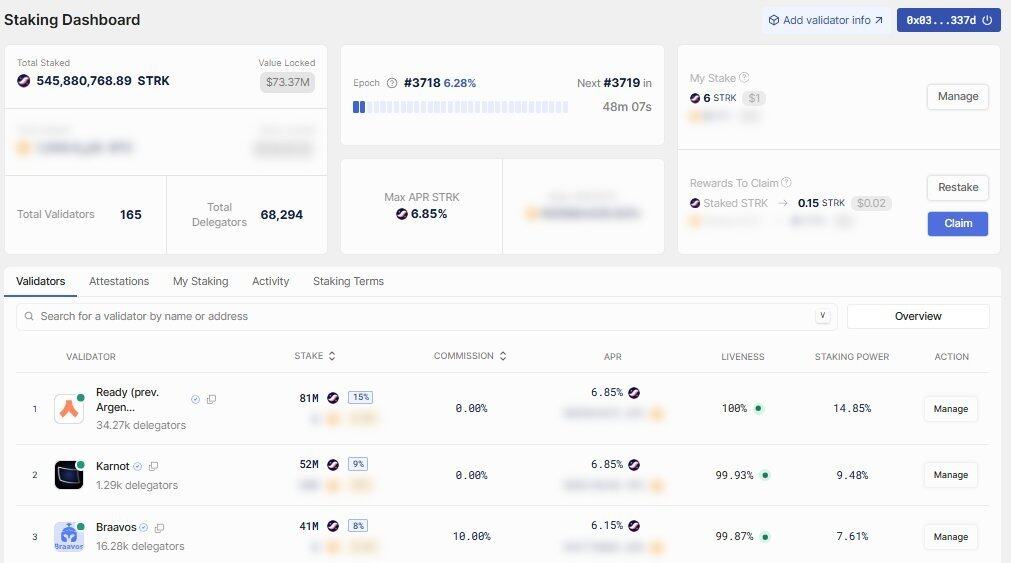Click the 99.93% liveness value
This screenshot has width=1011, height=563.
734,475
